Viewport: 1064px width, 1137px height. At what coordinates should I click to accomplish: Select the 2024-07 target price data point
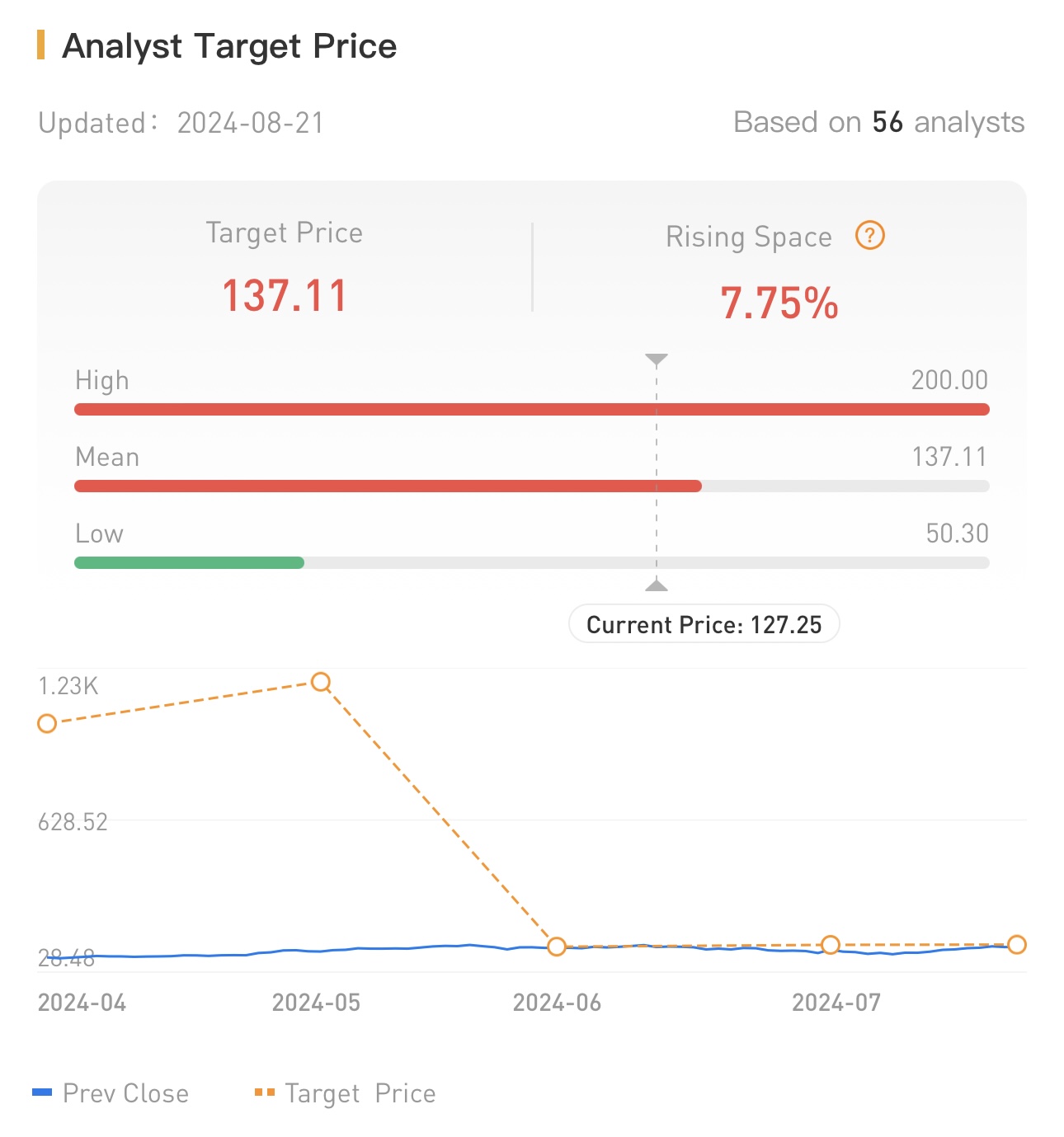point(831,945)
